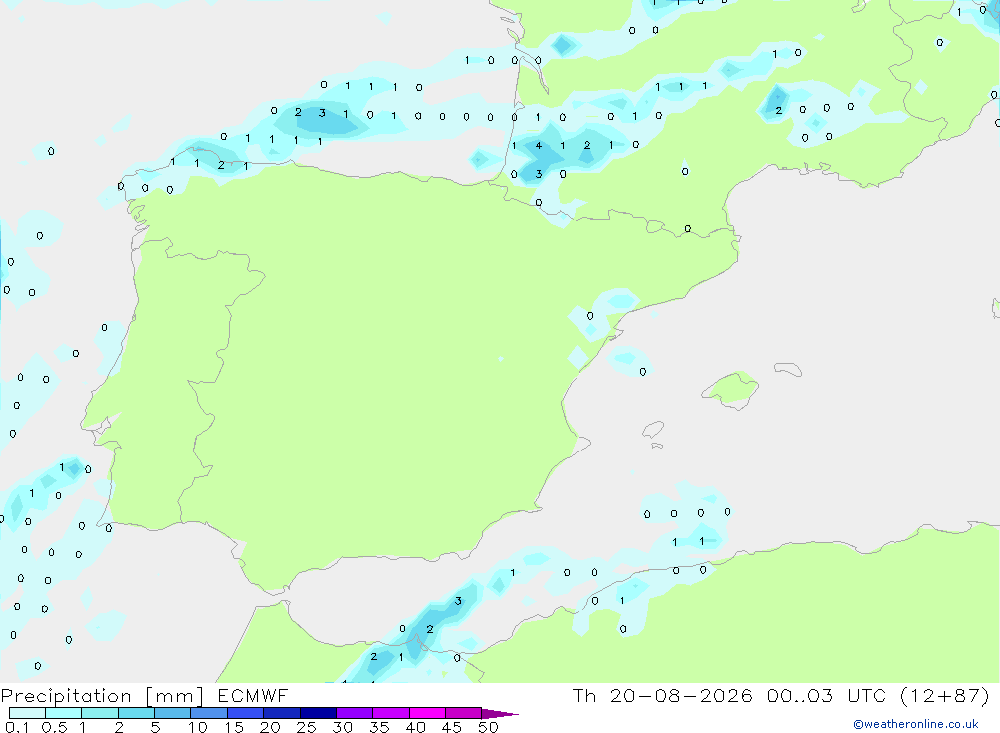This screenshot has width=1000, height=733.
Task: Click the '(12+87)' forecast run text
Action: pos(945,695)
